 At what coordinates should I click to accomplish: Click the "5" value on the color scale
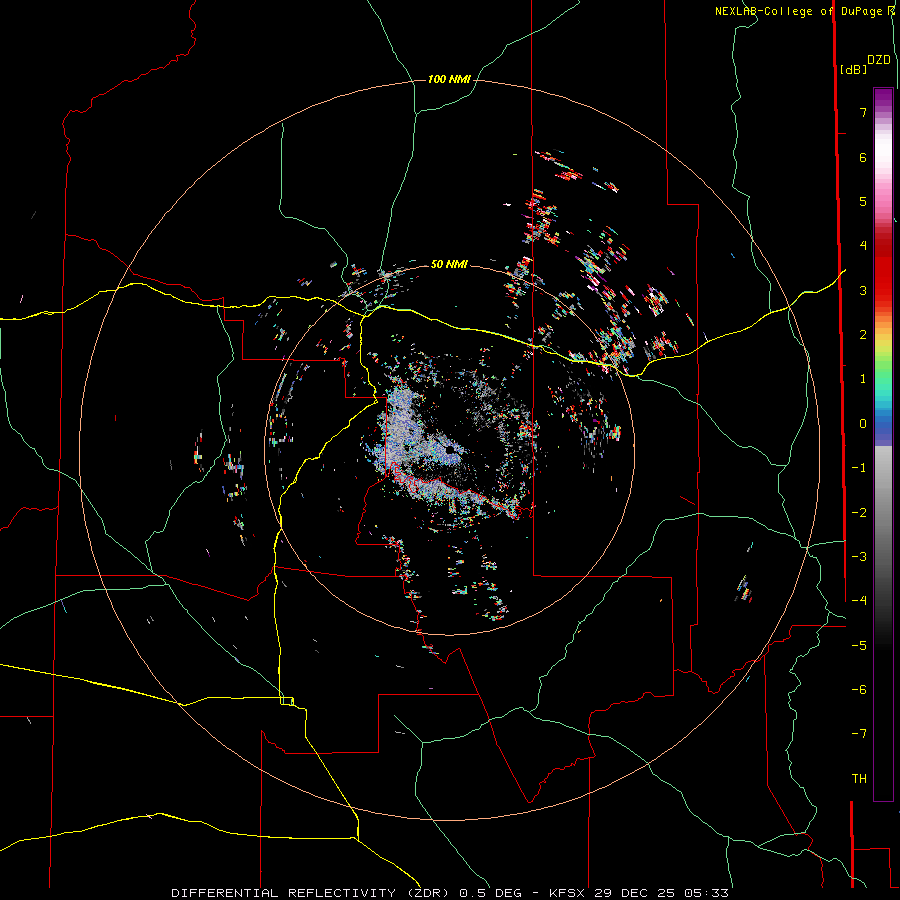coord(863,201)
